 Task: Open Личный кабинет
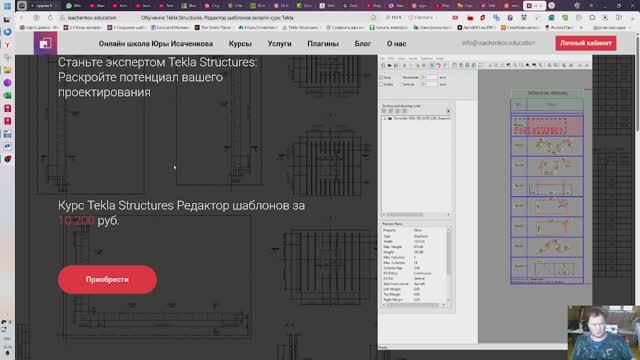pyautogui.click(x=586, y=43)
